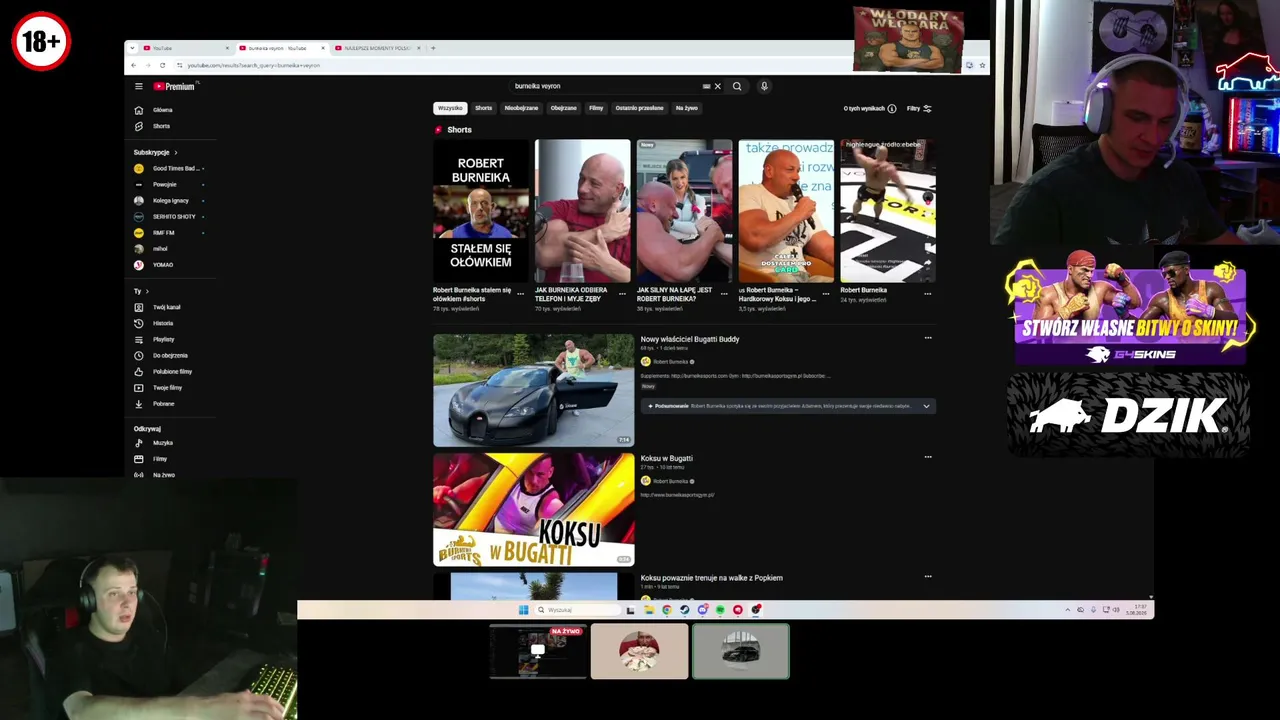This screenshot has height=720, width=1280.
Task: Play the KOKSU W BUGATTI thumbnail
Action: point(533,509)
